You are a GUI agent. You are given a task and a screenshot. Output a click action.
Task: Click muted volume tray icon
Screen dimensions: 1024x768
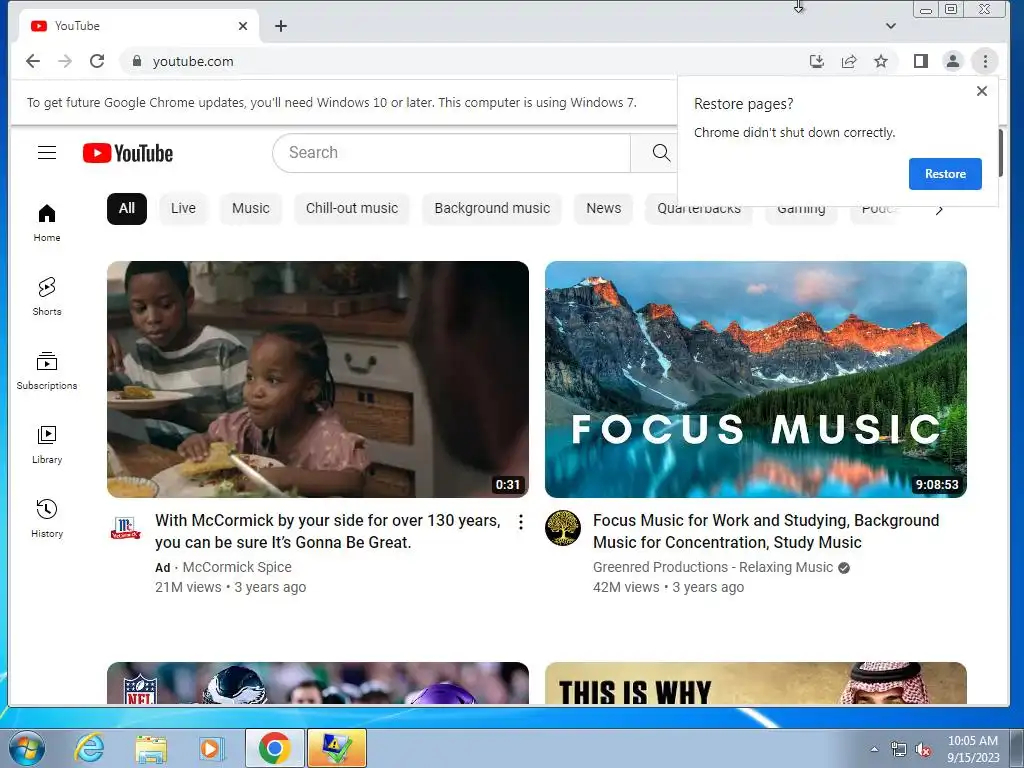pyautogui.click(x=923, y=750)
